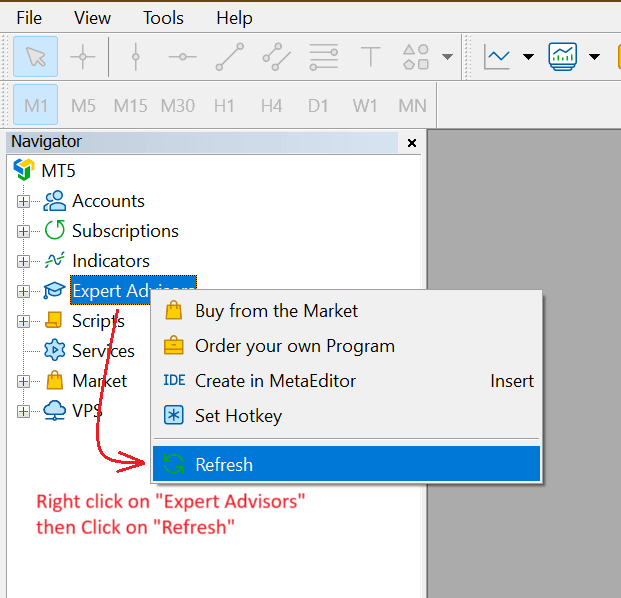Select the equidistant channel tool
This screenshot has width=621, height=598.
pos(276,57)
